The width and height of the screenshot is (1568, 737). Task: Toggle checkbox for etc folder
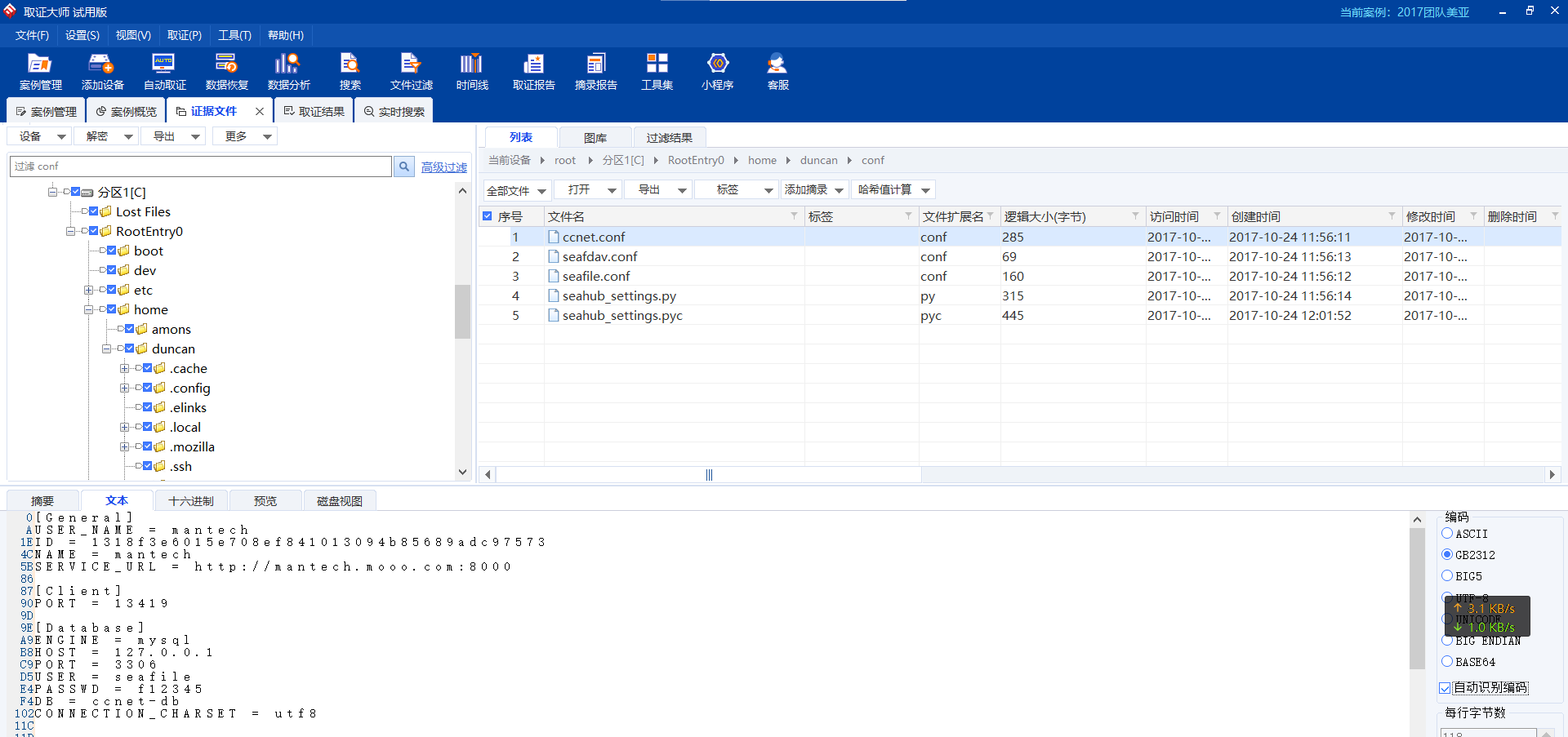point(112,290)
